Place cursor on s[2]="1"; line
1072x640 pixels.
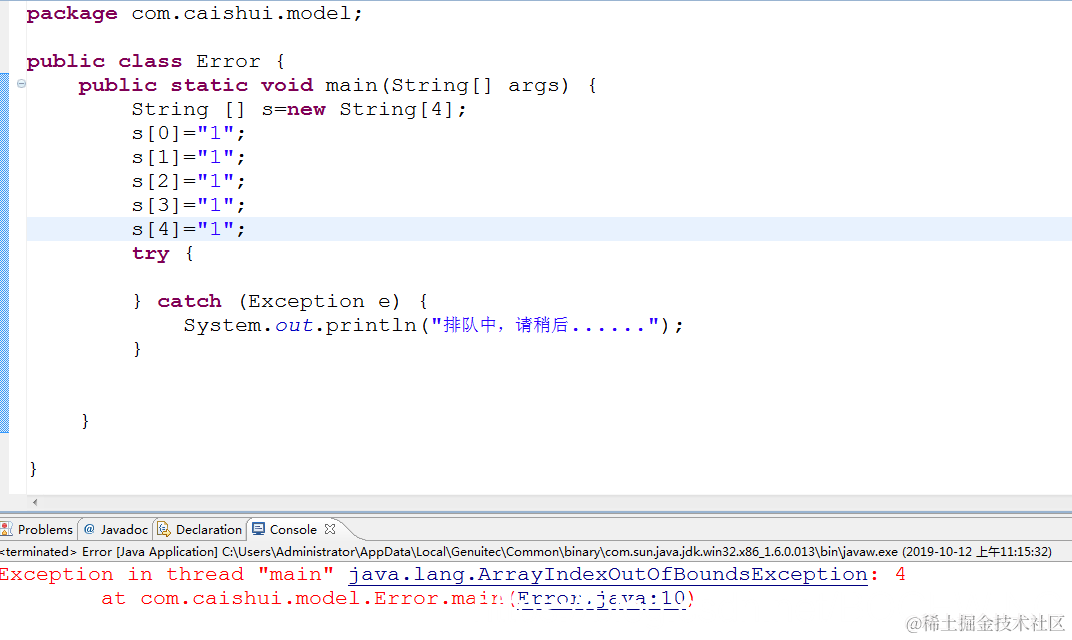click(189, 181)
